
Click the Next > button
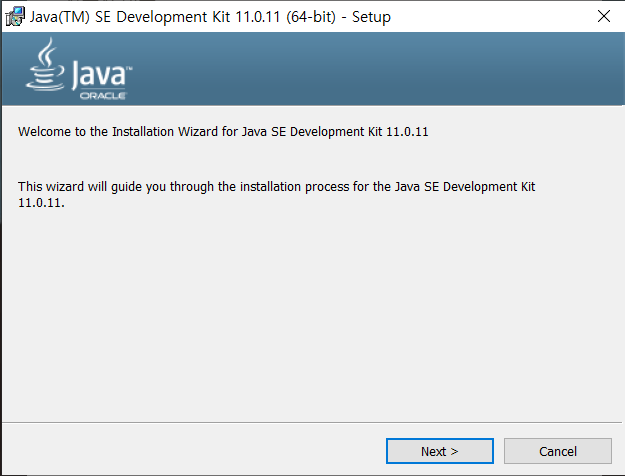point(440,451)
